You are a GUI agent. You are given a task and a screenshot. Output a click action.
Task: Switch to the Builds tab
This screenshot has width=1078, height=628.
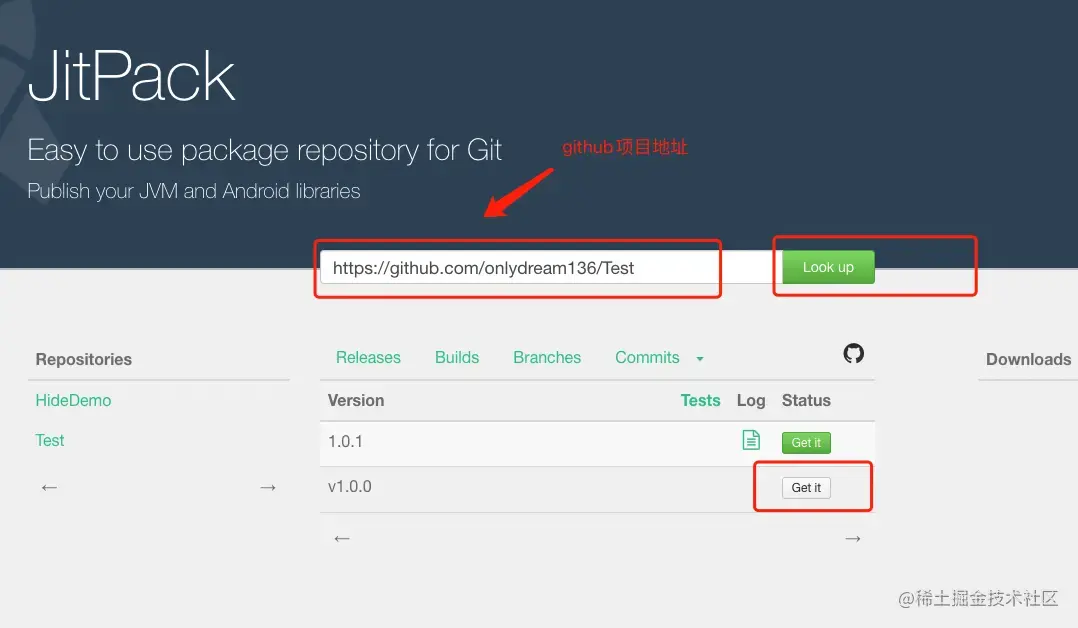tap(456, 358)
